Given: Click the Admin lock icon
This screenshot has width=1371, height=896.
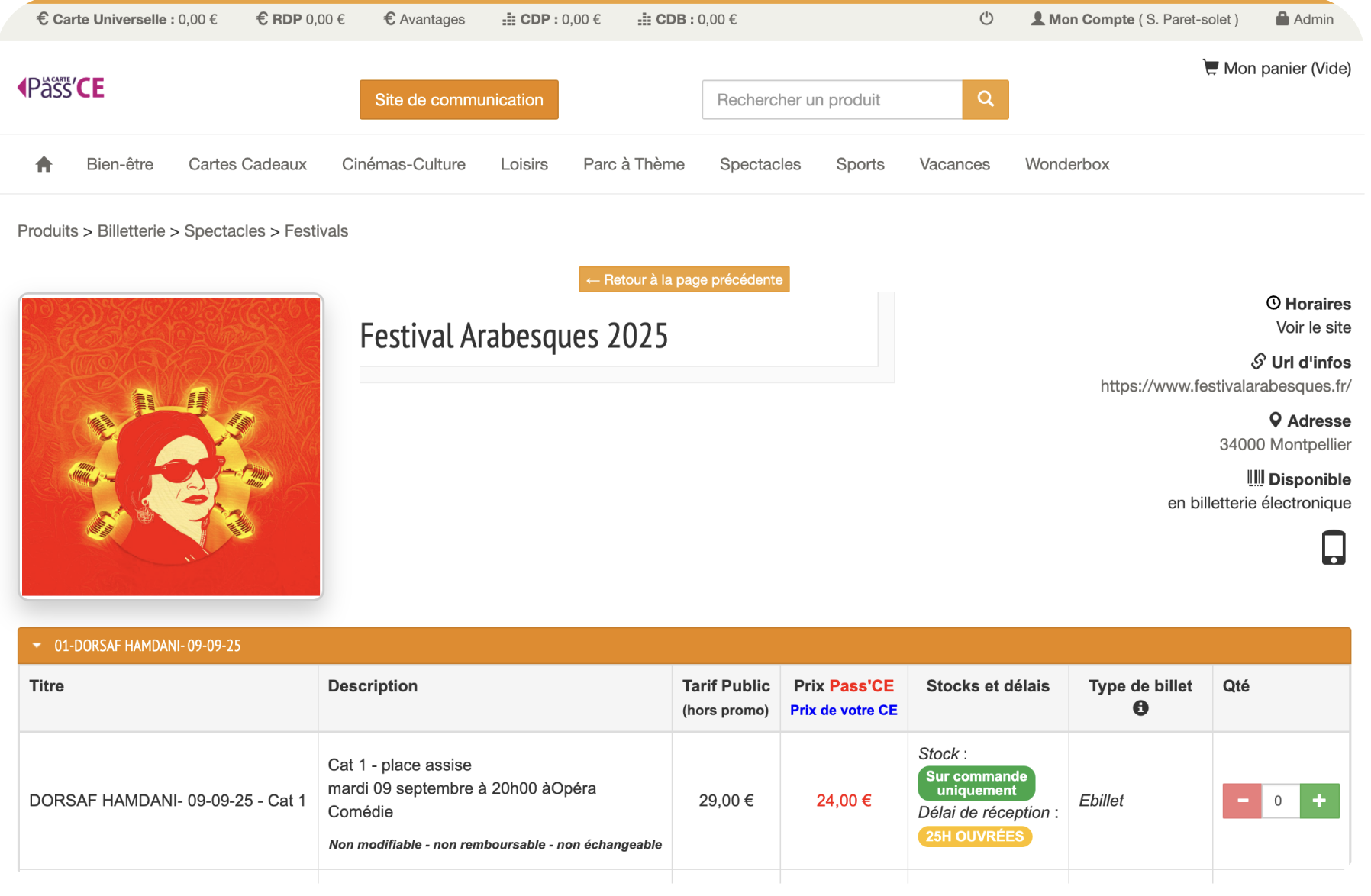Looking at the screenshot, I should pyautogui.click(x=1282, y=18).
